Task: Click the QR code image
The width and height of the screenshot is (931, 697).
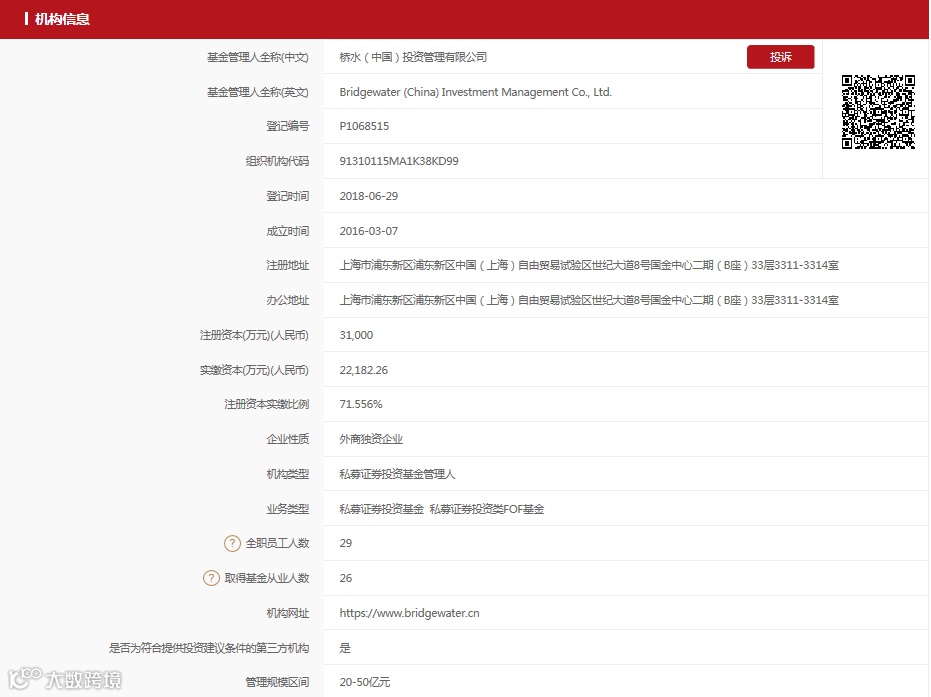Action: (x=878, y=112)
